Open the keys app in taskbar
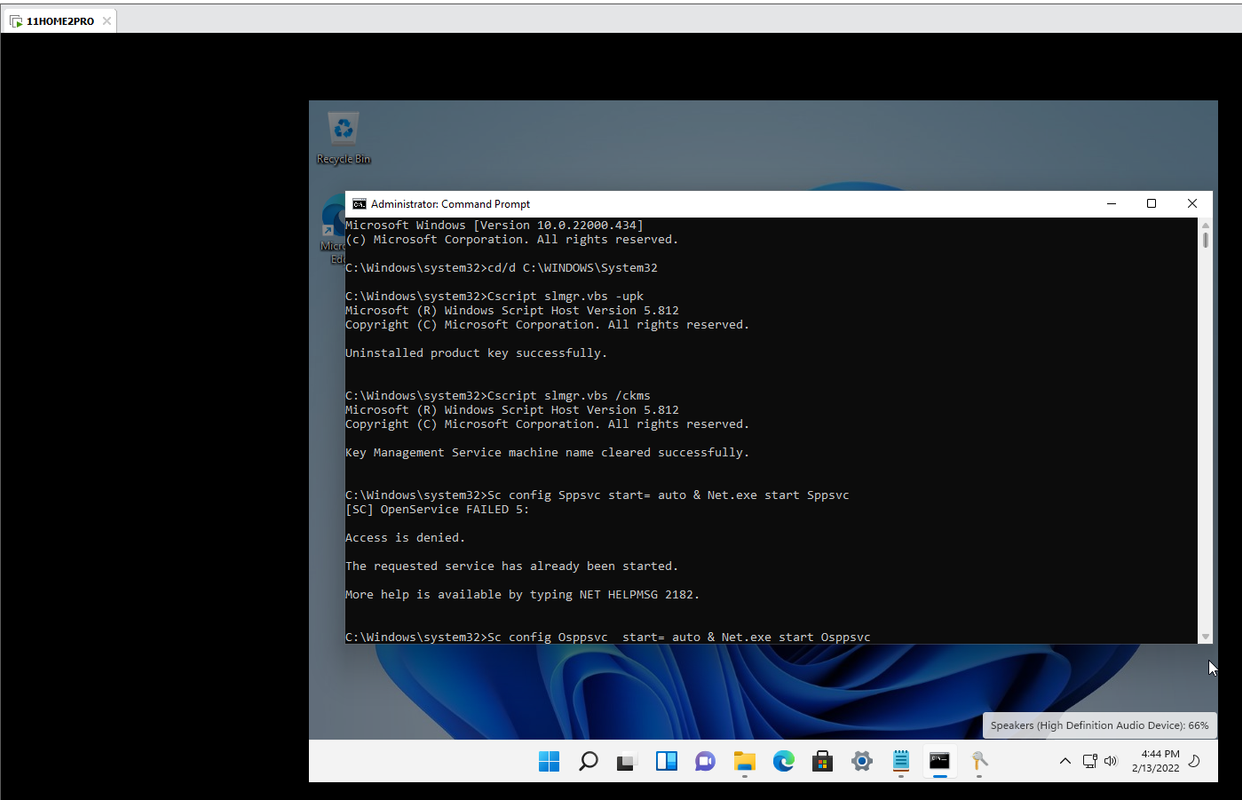 coord(979,762)
